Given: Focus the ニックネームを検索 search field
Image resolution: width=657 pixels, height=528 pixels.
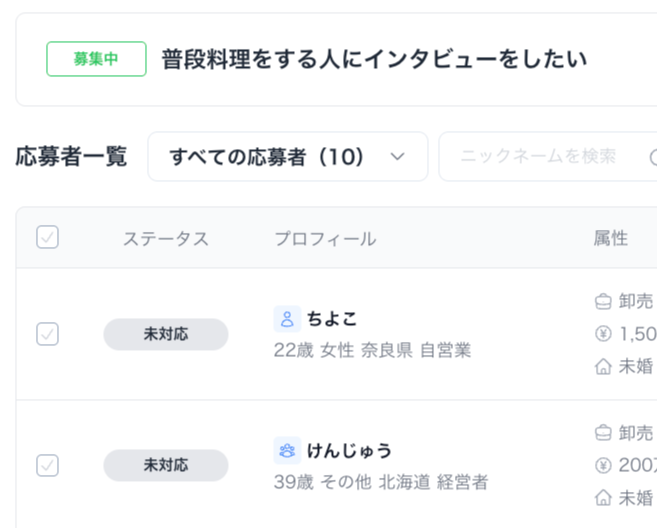Looking at the screenshot, I should (x=540, y=157).
